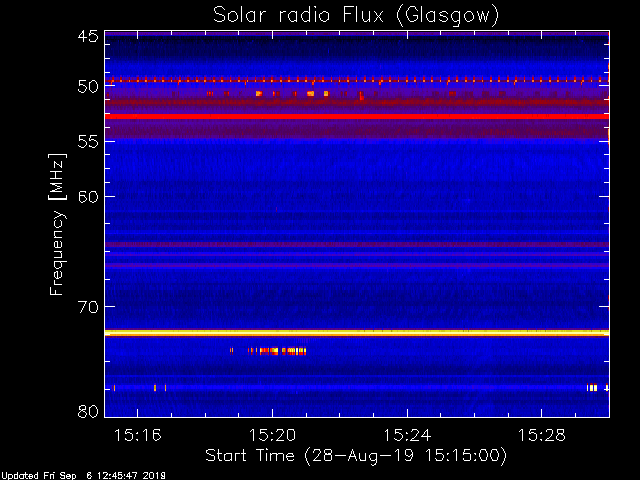The image size is (640, 480).
Task: Click the 45 frequency tick label
Action: pos(88,36)
